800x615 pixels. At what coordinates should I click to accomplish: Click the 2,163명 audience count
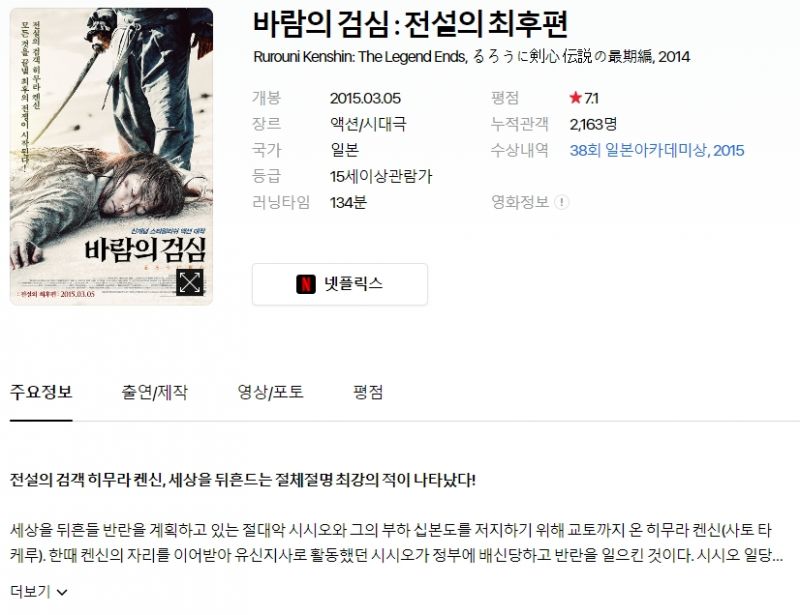[593, 124]
